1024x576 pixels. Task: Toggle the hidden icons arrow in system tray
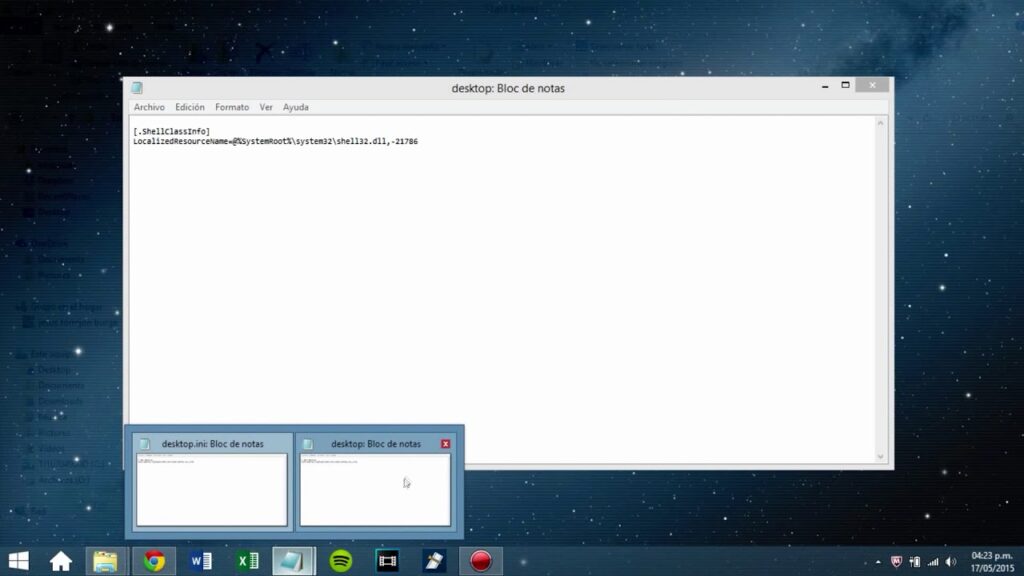[x=878, y=561]
